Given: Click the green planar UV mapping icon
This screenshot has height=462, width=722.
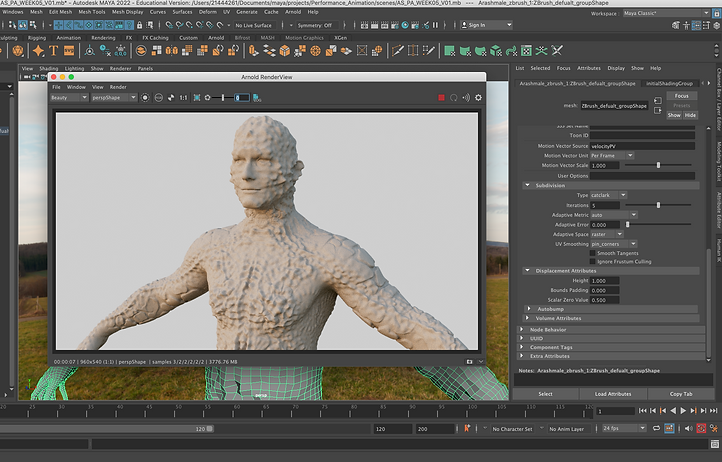Looking at the screenshot, I should (449, 51).
